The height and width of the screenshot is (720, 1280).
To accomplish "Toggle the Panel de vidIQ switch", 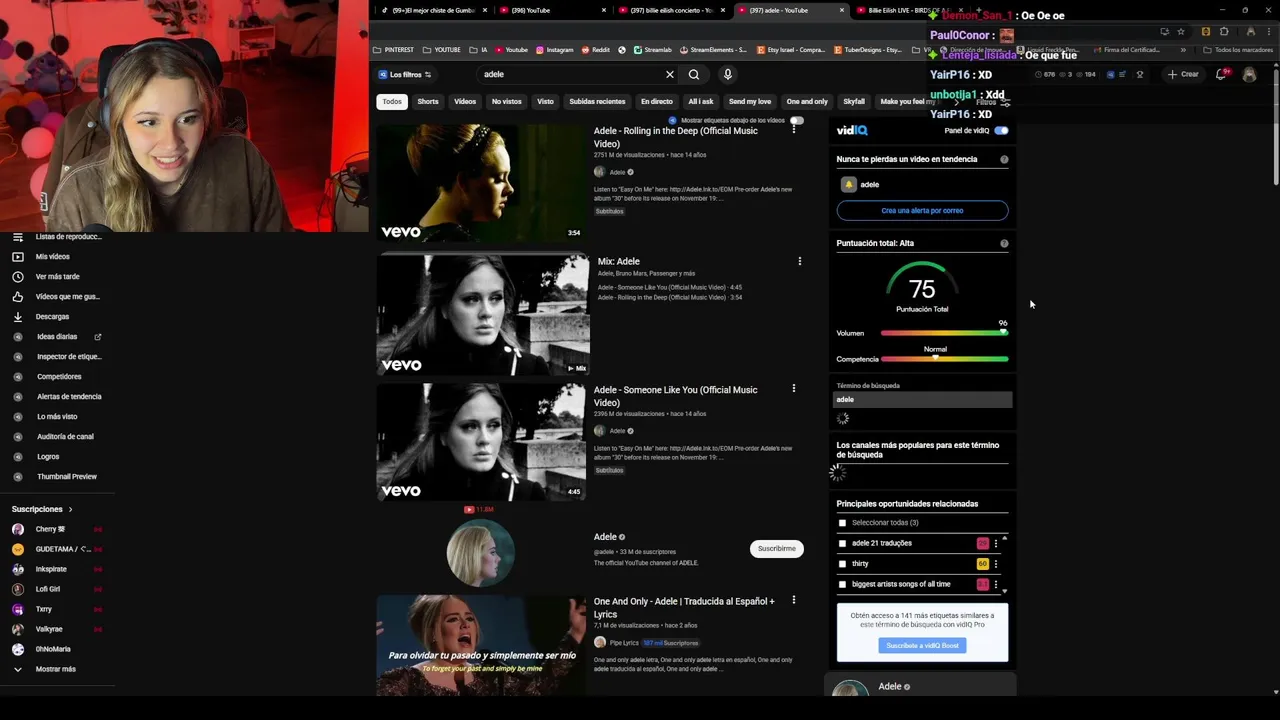I will (1001, 131).
